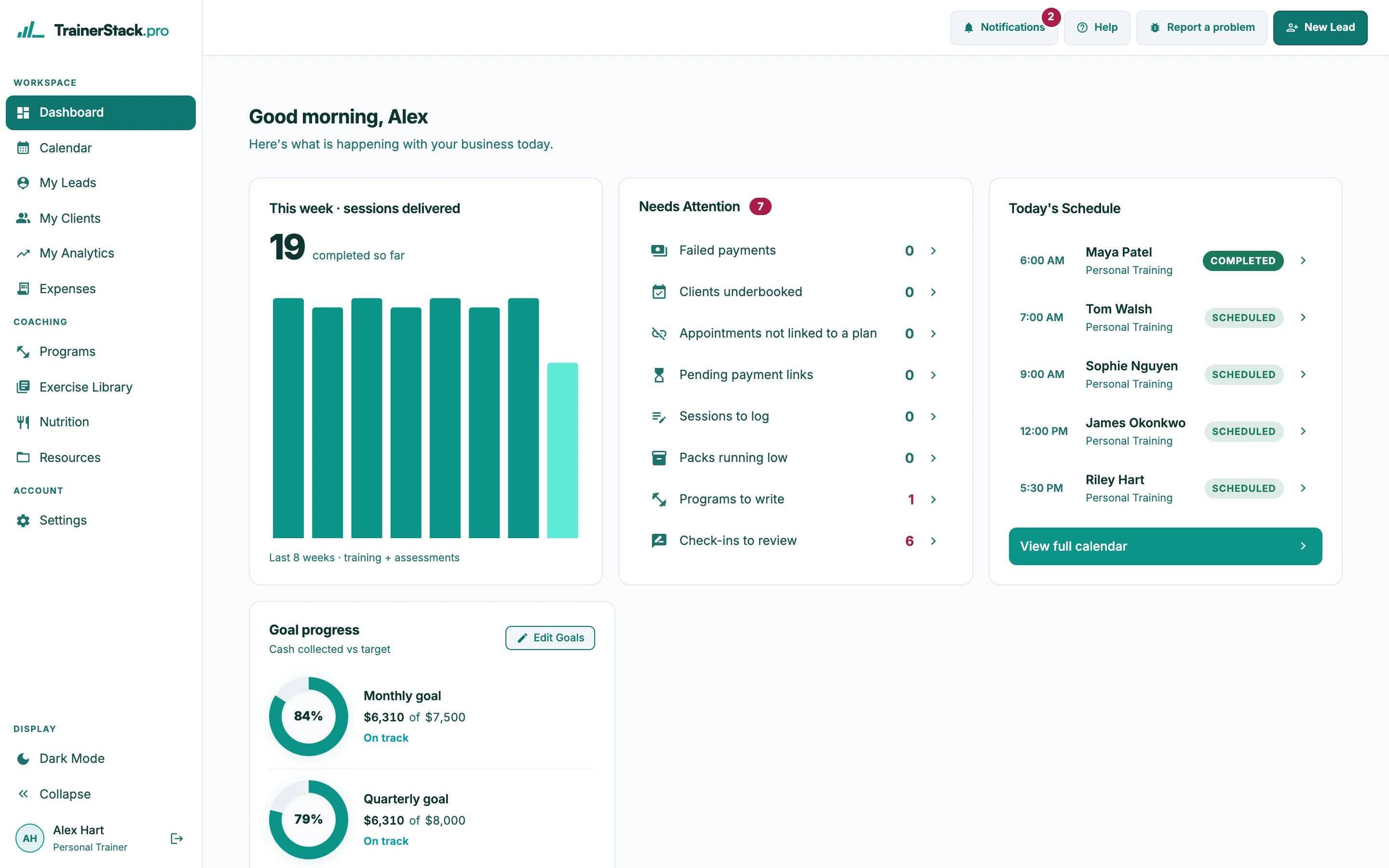
Task: Click the Programs dumbbell icon in sidebar
Action: click(x=23, y=352)
